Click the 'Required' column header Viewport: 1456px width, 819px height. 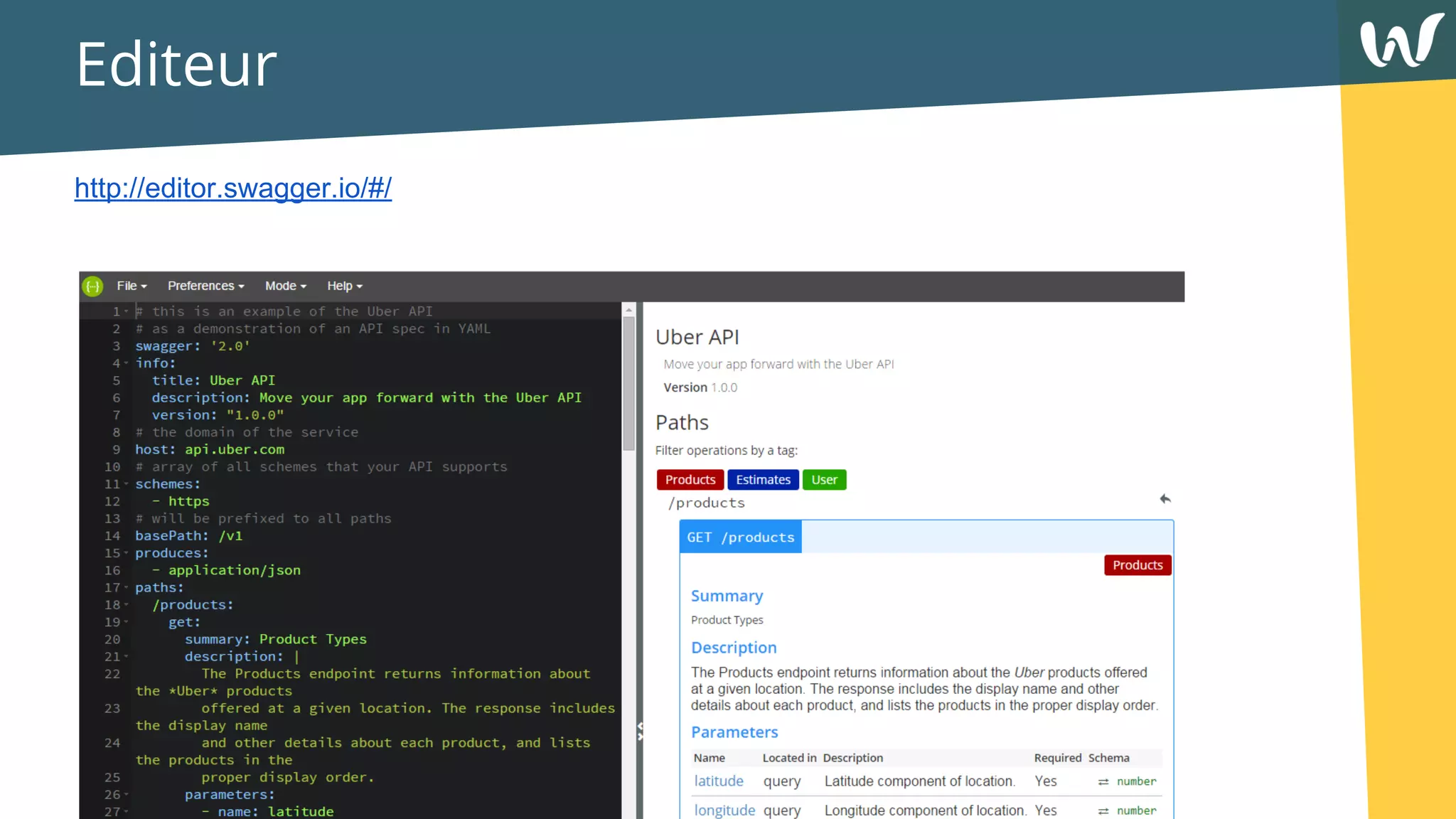point(1057,758)
